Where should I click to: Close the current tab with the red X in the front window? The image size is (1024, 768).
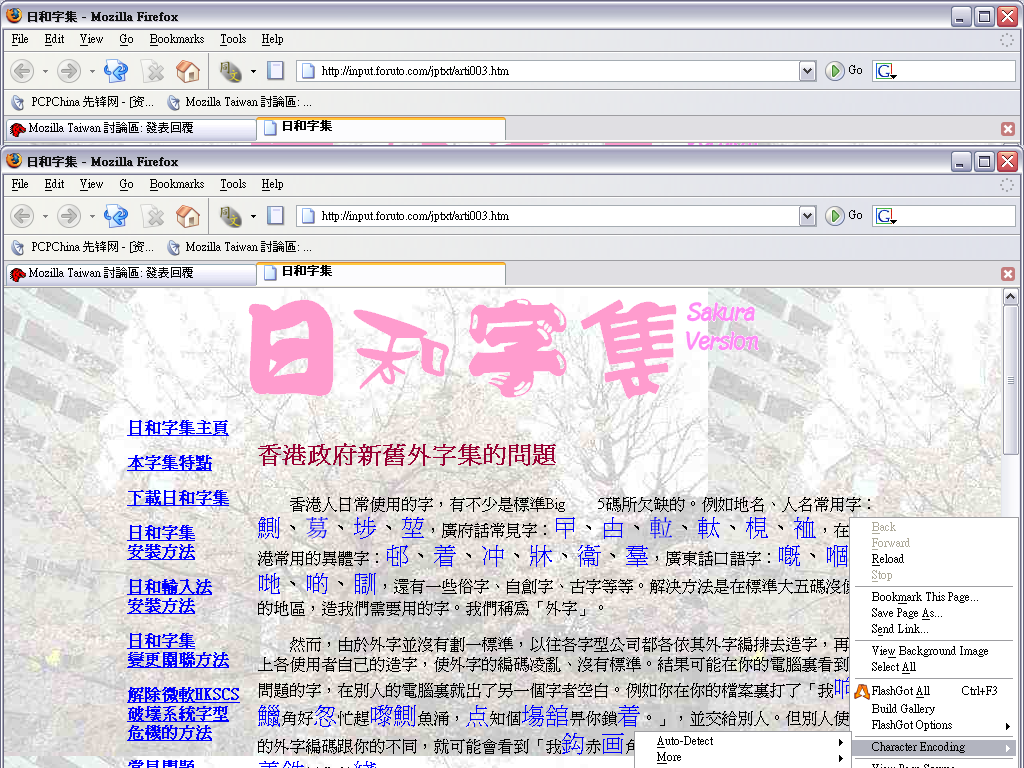[1008, 274]
